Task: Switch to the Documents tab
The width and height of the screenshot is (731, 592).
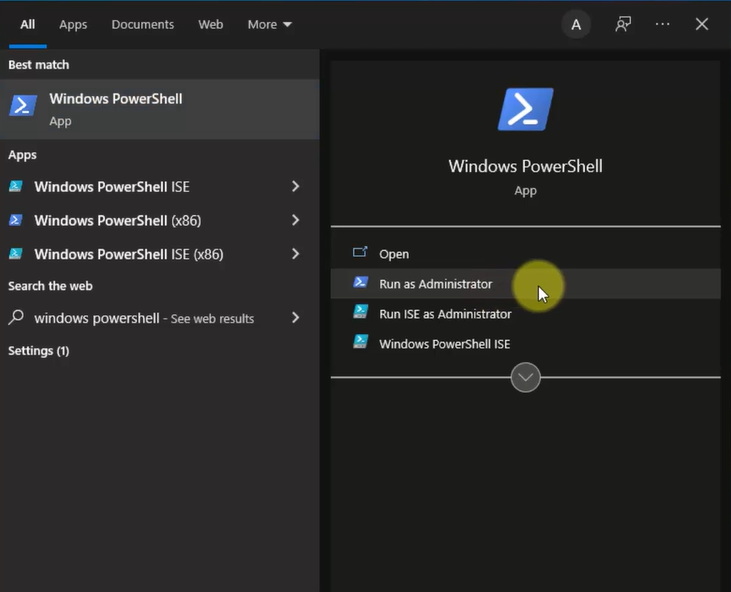Action: coord(143,24)
